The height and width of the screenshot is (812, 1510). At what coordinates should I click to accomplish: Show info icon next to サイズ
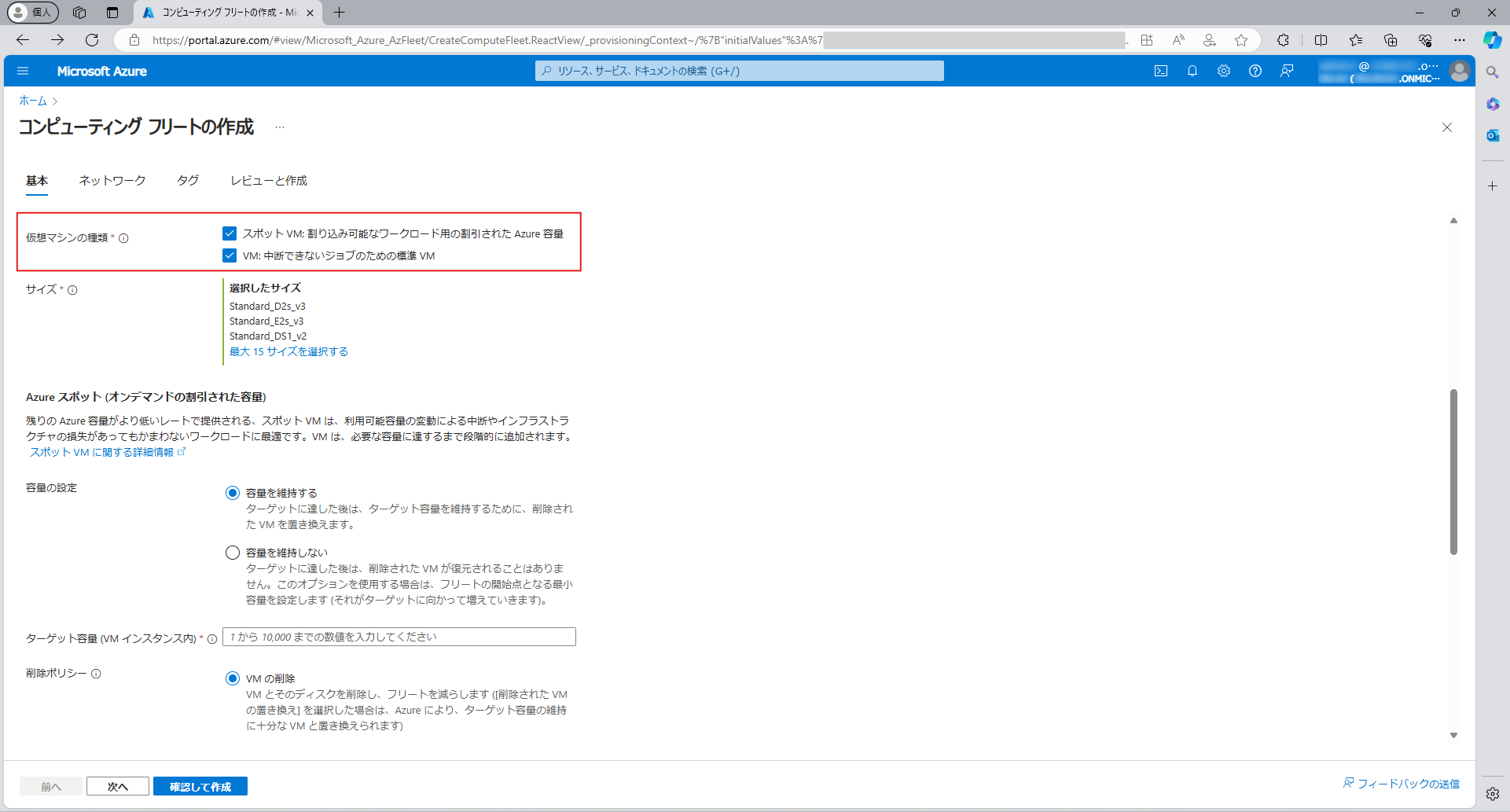tap(72, 290)
